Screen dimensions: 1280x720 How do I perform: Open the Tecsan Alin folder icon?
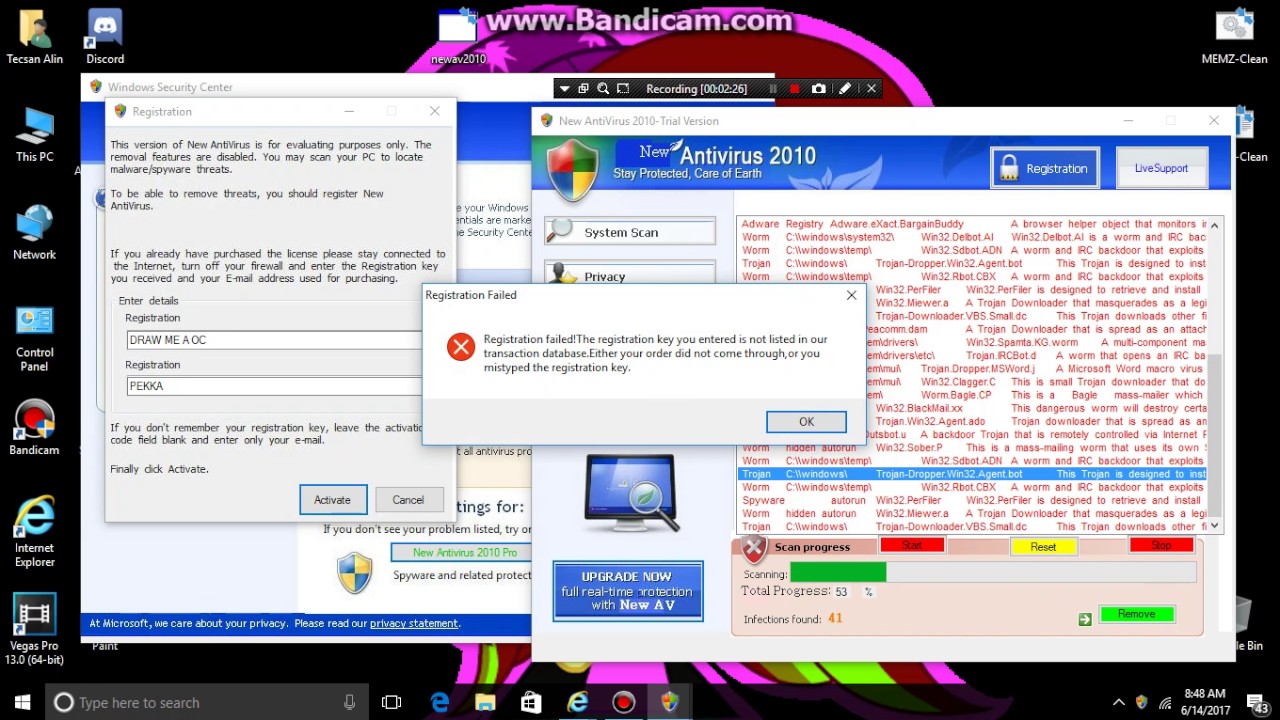(35, 36)
